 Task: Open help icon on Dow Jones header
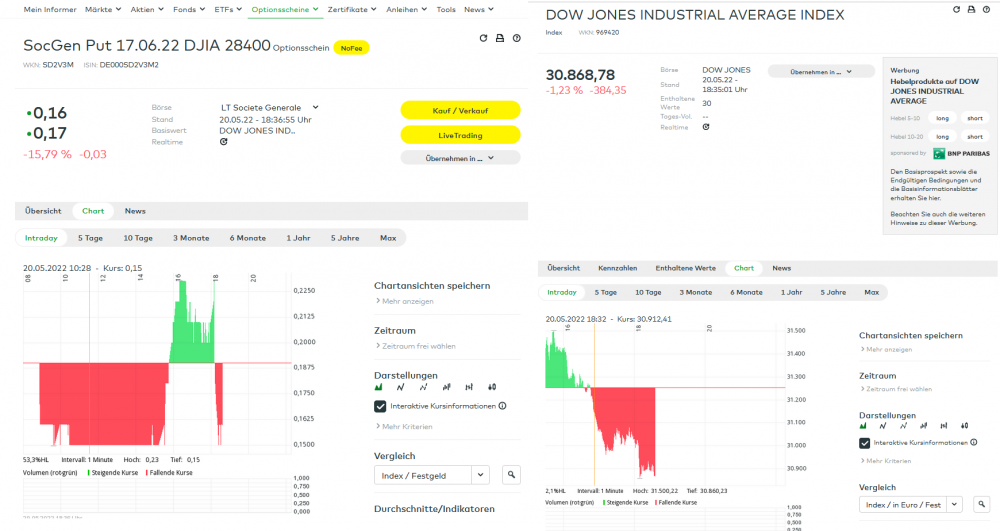(987, 10)
